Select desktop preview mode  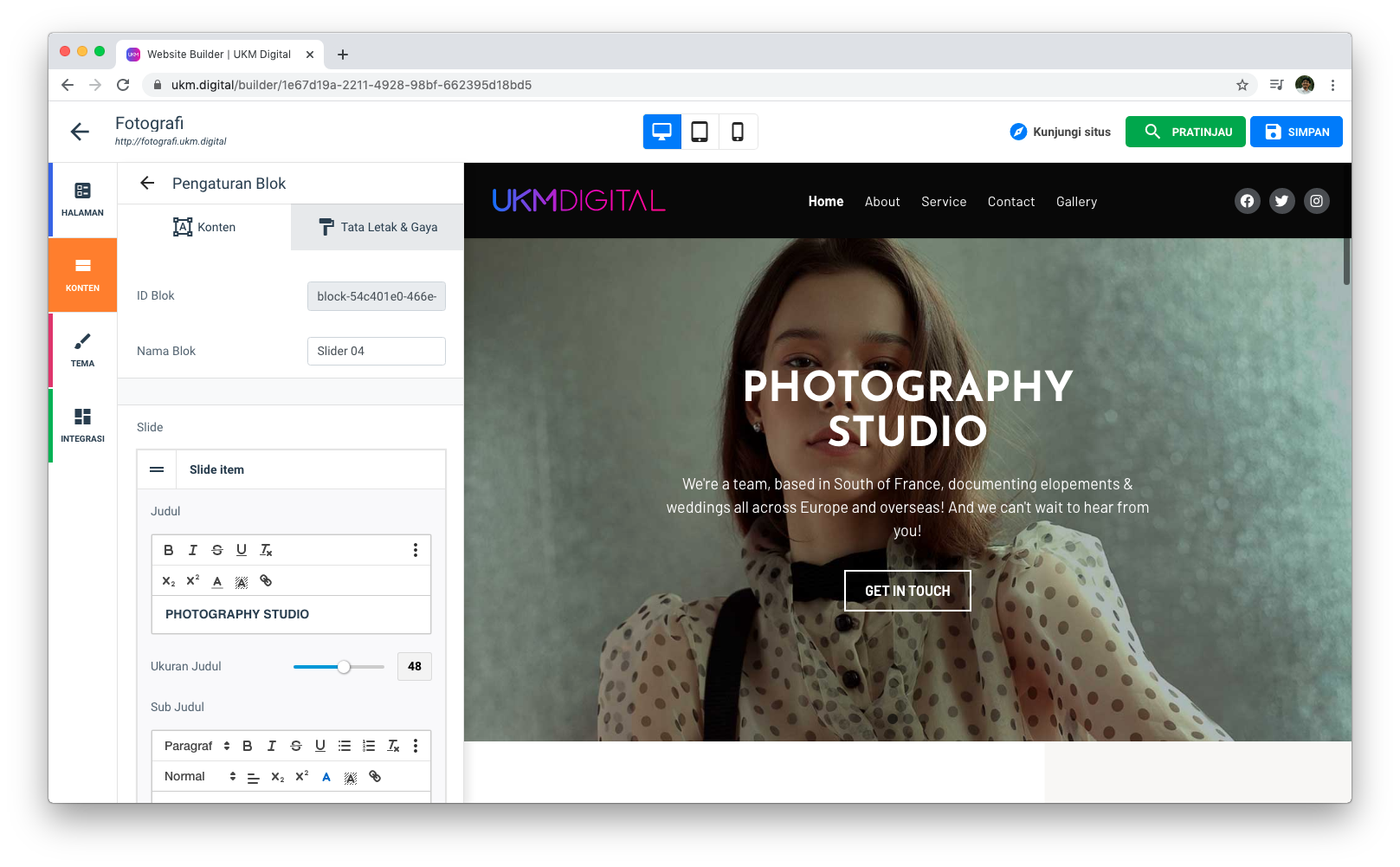[x=662, y=132]
